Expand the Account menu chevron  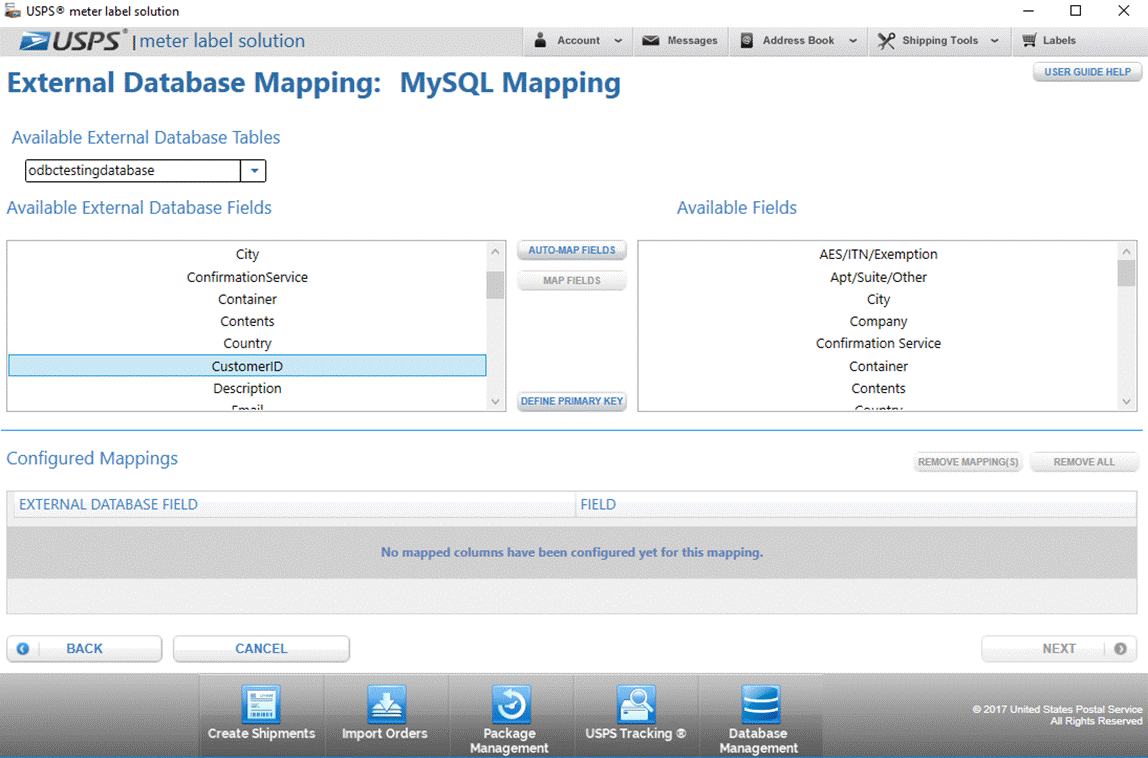618,41
